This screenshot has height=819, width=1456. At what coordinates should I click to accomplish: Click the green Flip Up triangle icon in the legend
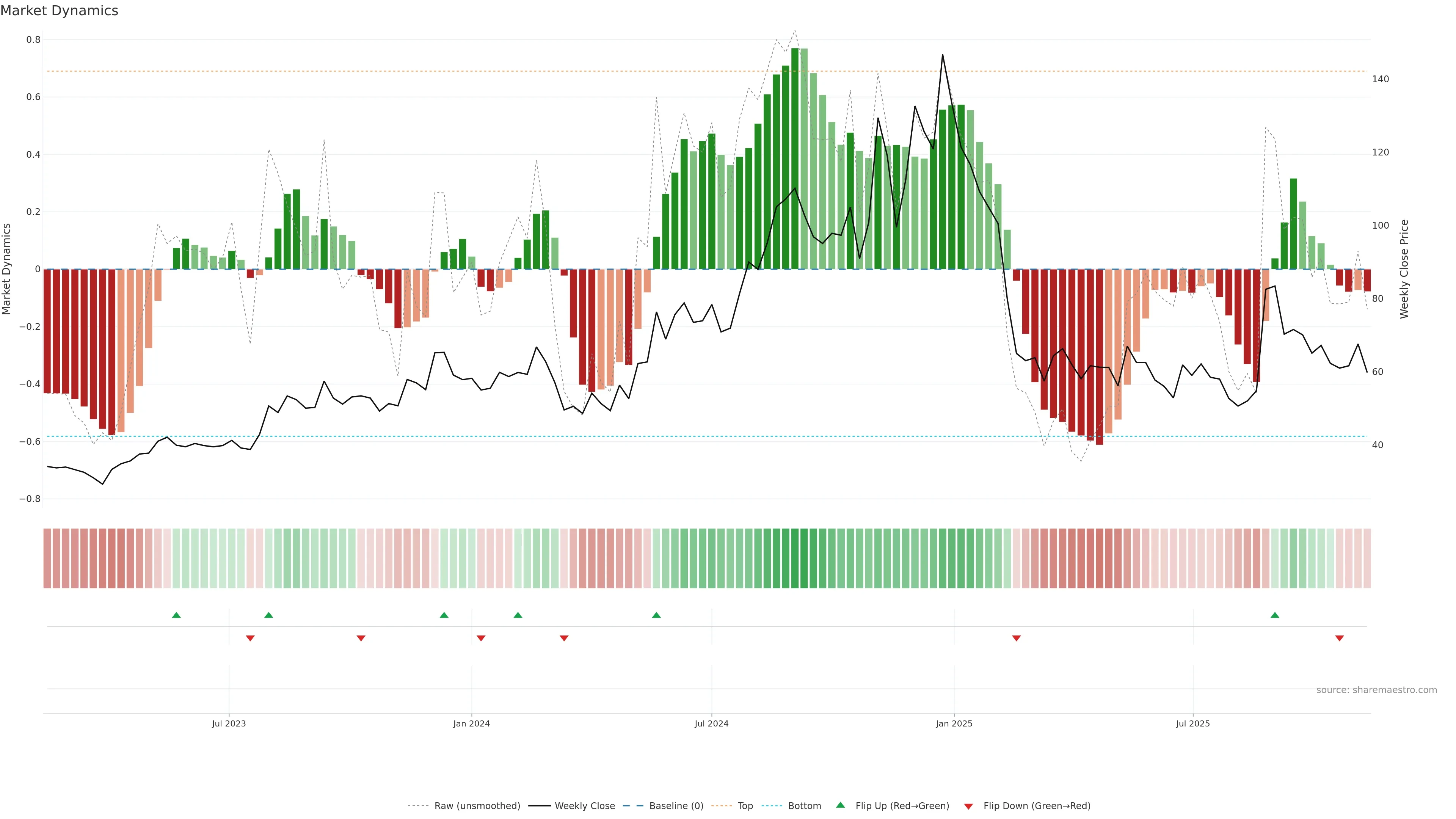pos(841,805)
